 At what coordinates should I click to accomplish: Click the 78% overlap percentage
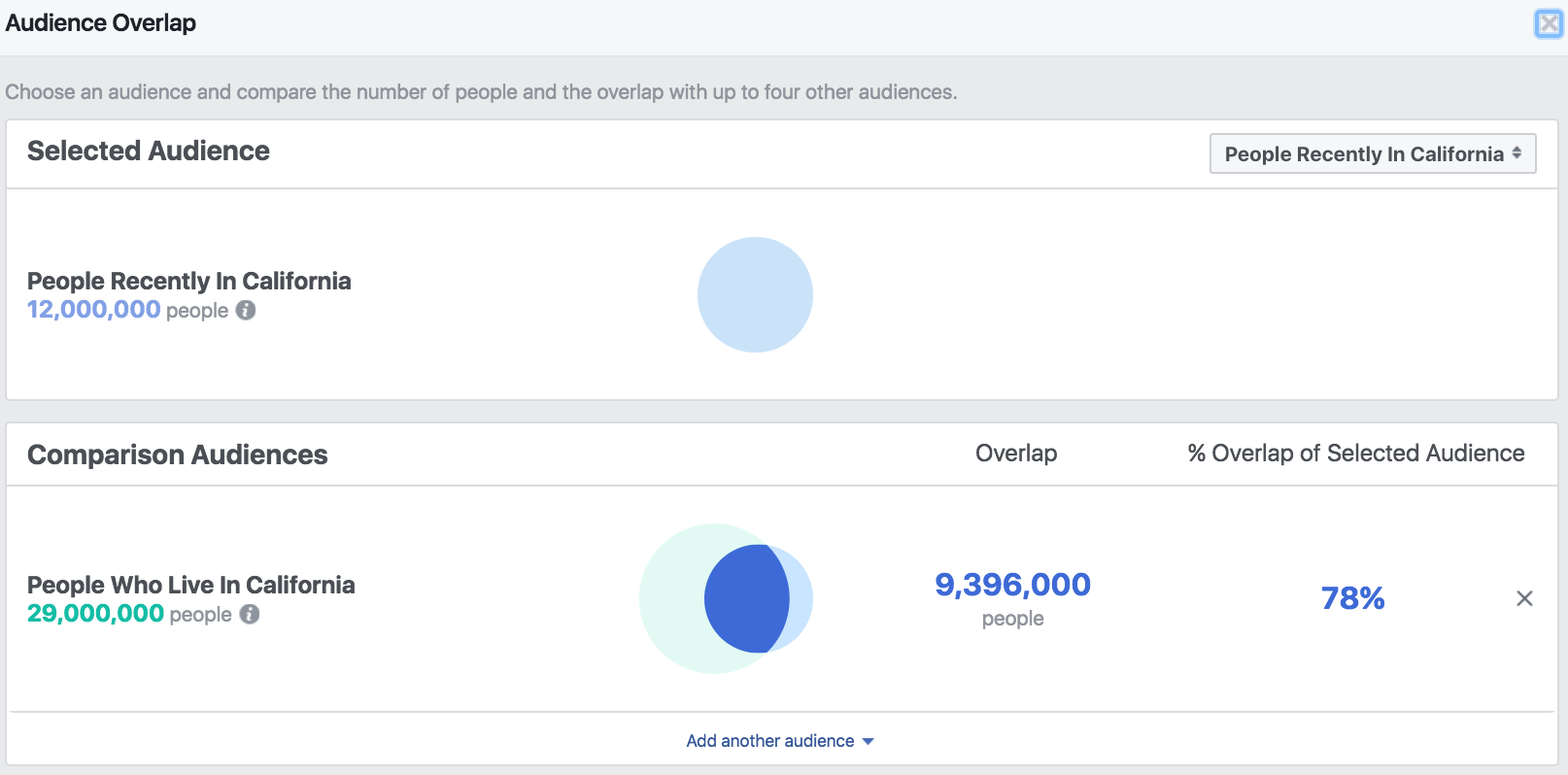1352,598
